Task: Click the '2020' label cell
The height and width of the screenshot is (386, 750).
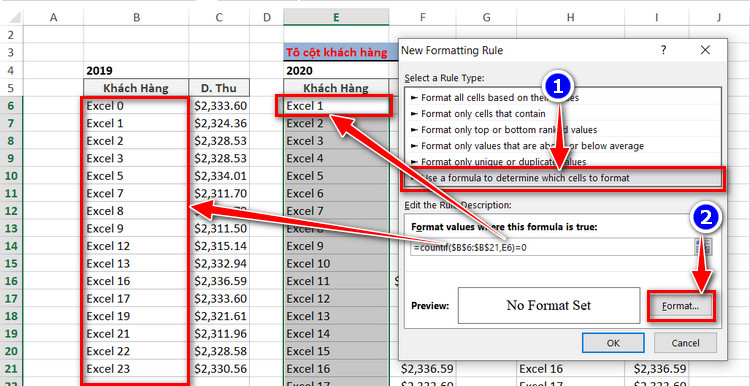Action: [x=336, y=70]
